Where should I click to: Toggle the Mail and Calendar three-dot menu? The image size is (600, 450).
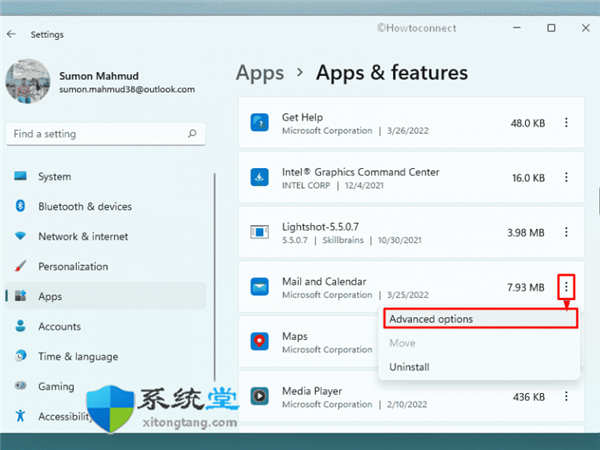(566, 287)
